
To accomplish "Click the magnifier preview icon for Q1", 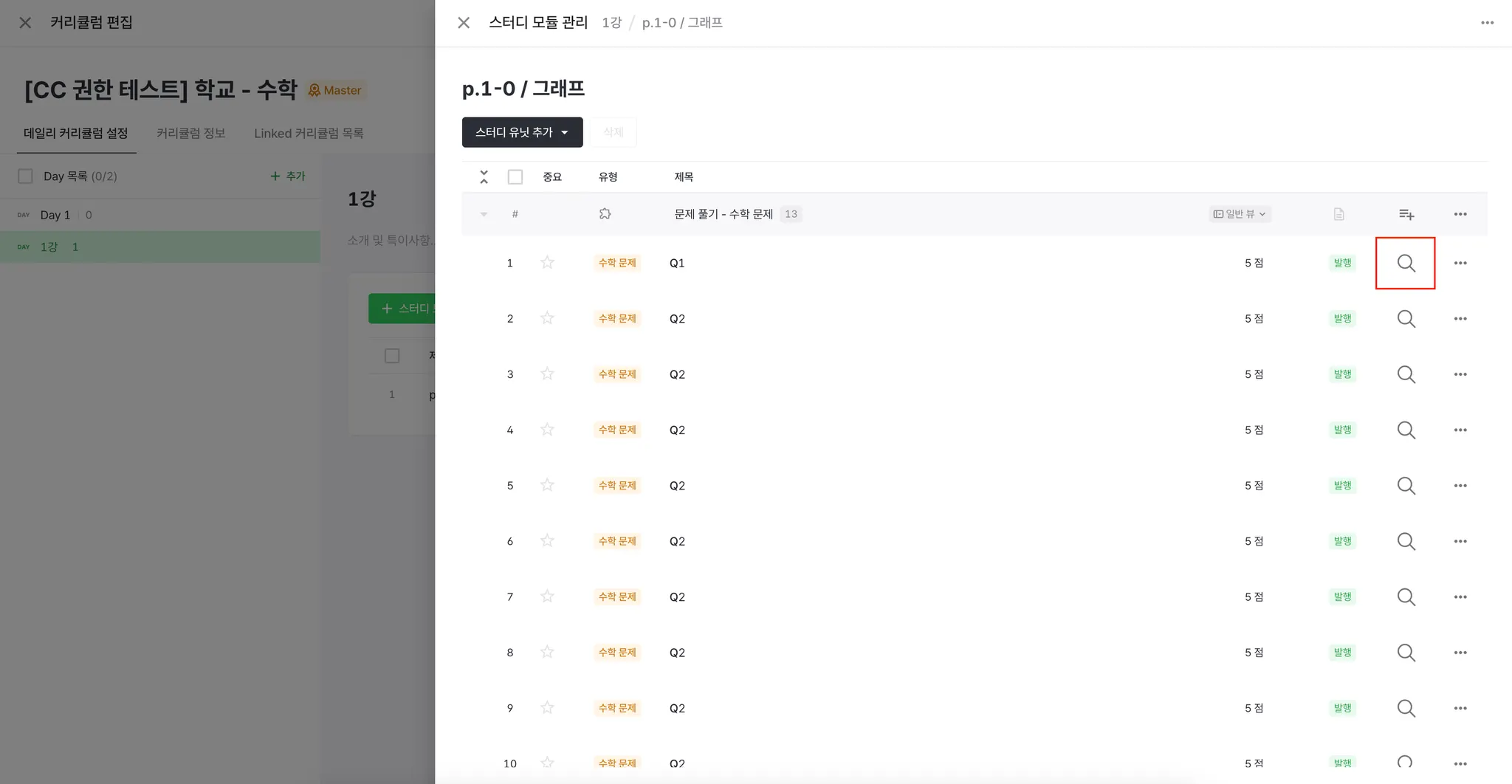I will [1406, 263].
